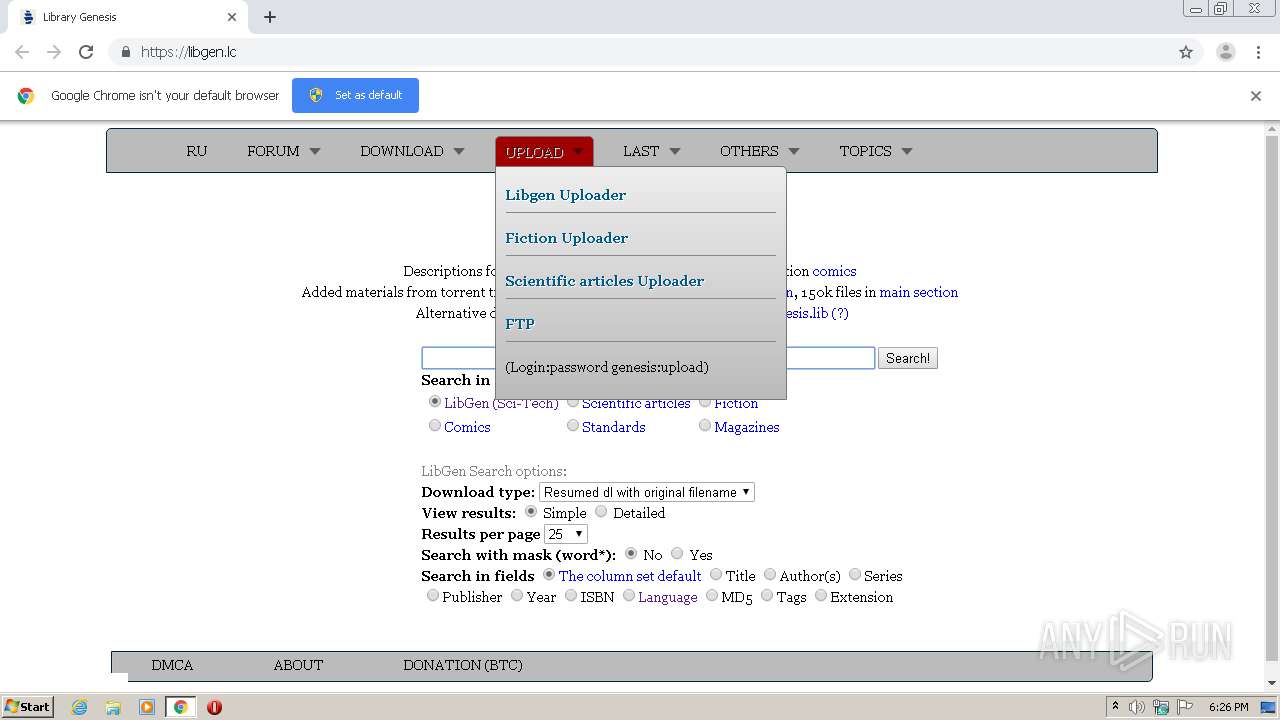Select the Publisher search field radio
The width and height of the screenshot is (1280, 720).
click(x=433, y=596)
